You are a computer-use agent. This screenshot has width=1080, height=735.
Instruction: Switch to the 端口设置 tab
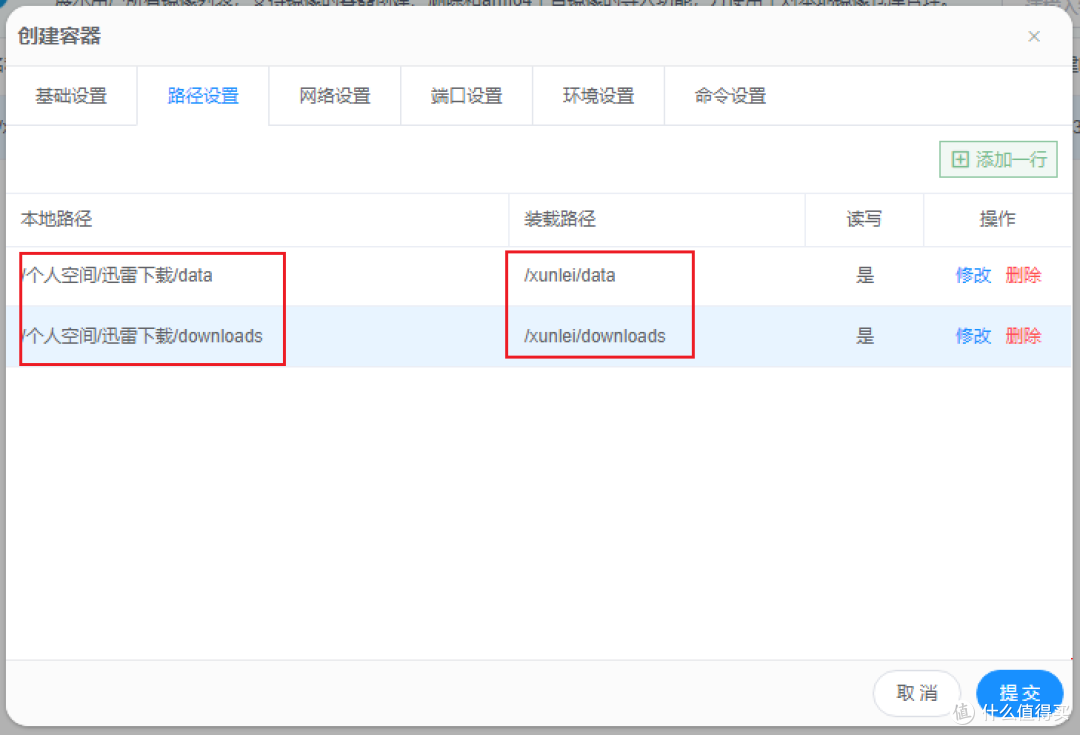coord(466,95)
